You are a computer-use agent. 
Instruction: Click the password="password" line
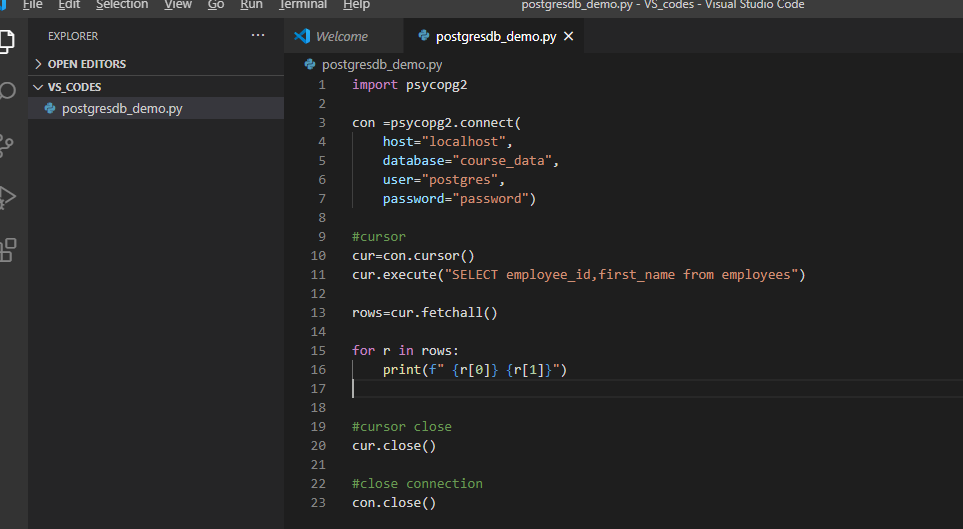(459, 199)
